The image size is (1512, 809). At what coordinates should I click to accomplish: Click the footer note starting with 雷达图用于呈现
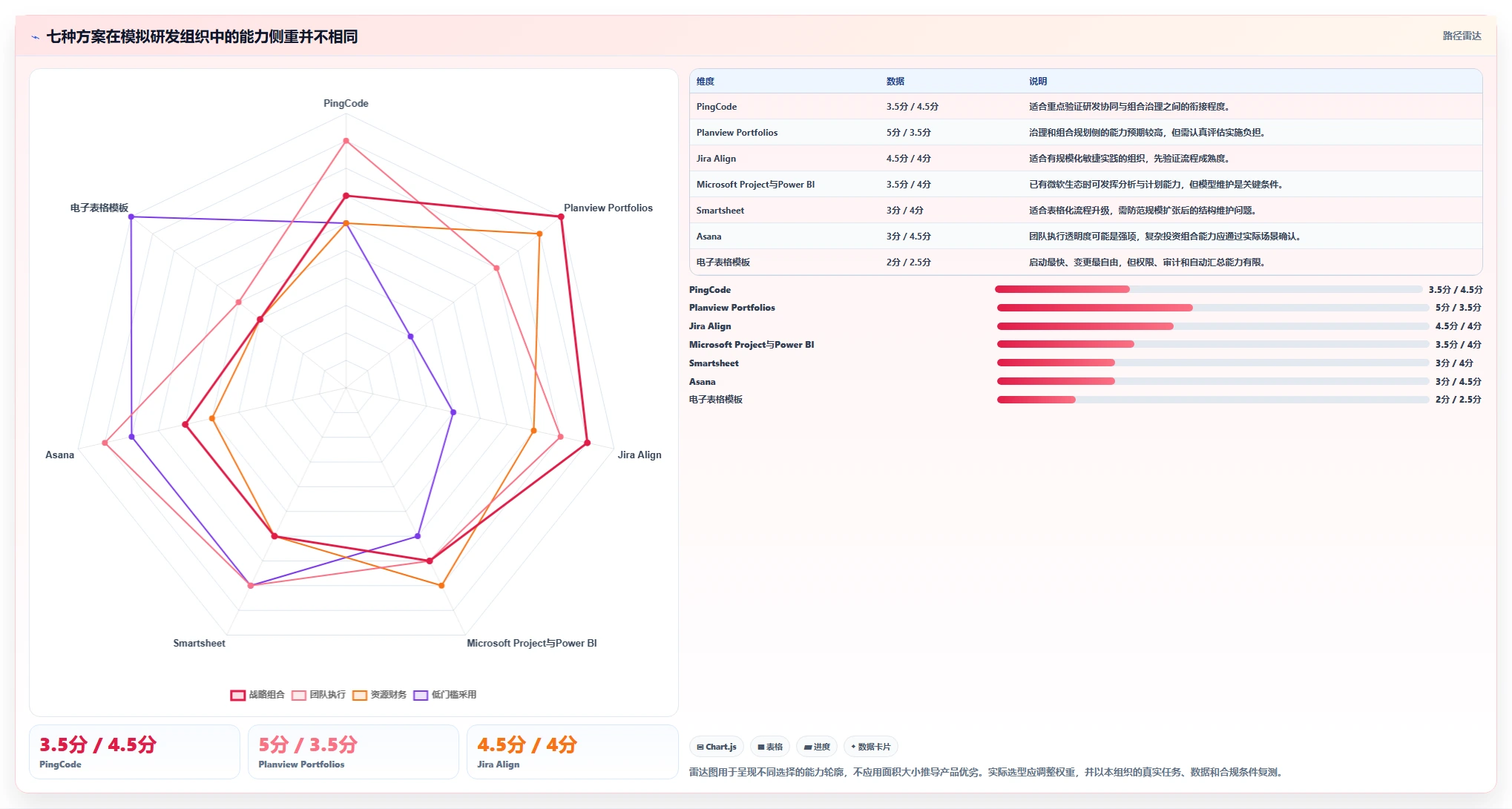(987, 772)
